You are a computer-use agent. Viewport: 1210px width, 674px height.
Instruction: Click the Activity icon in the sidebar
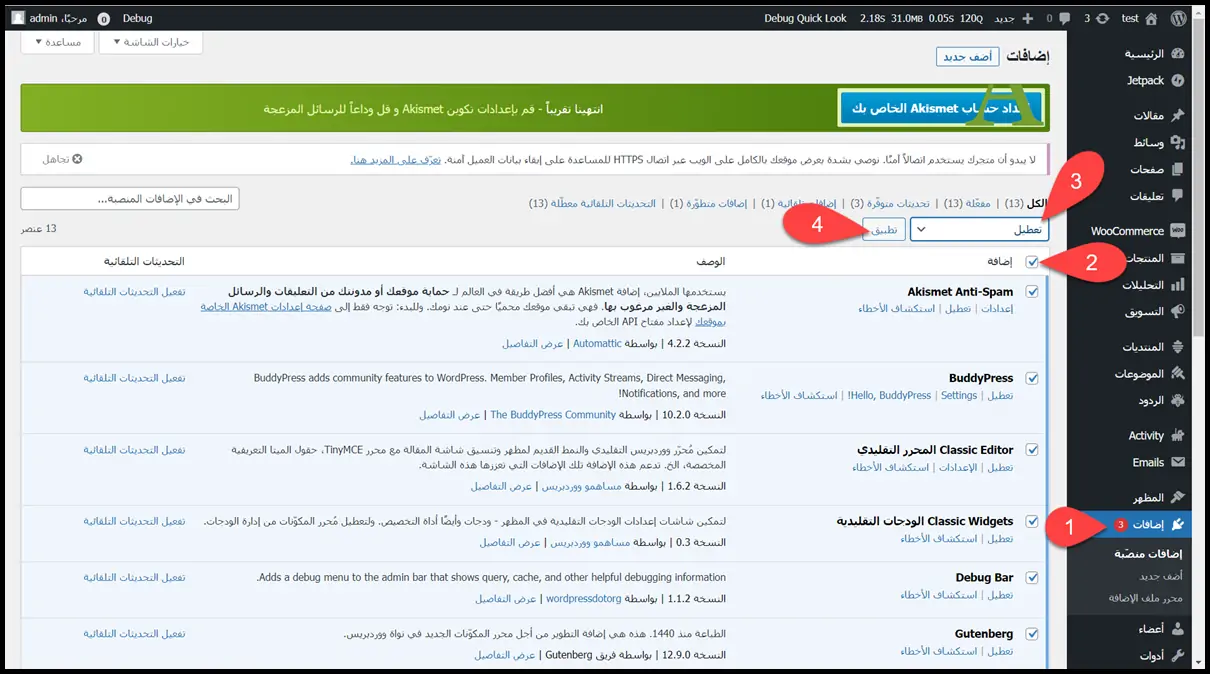(x=1178, y=435)
